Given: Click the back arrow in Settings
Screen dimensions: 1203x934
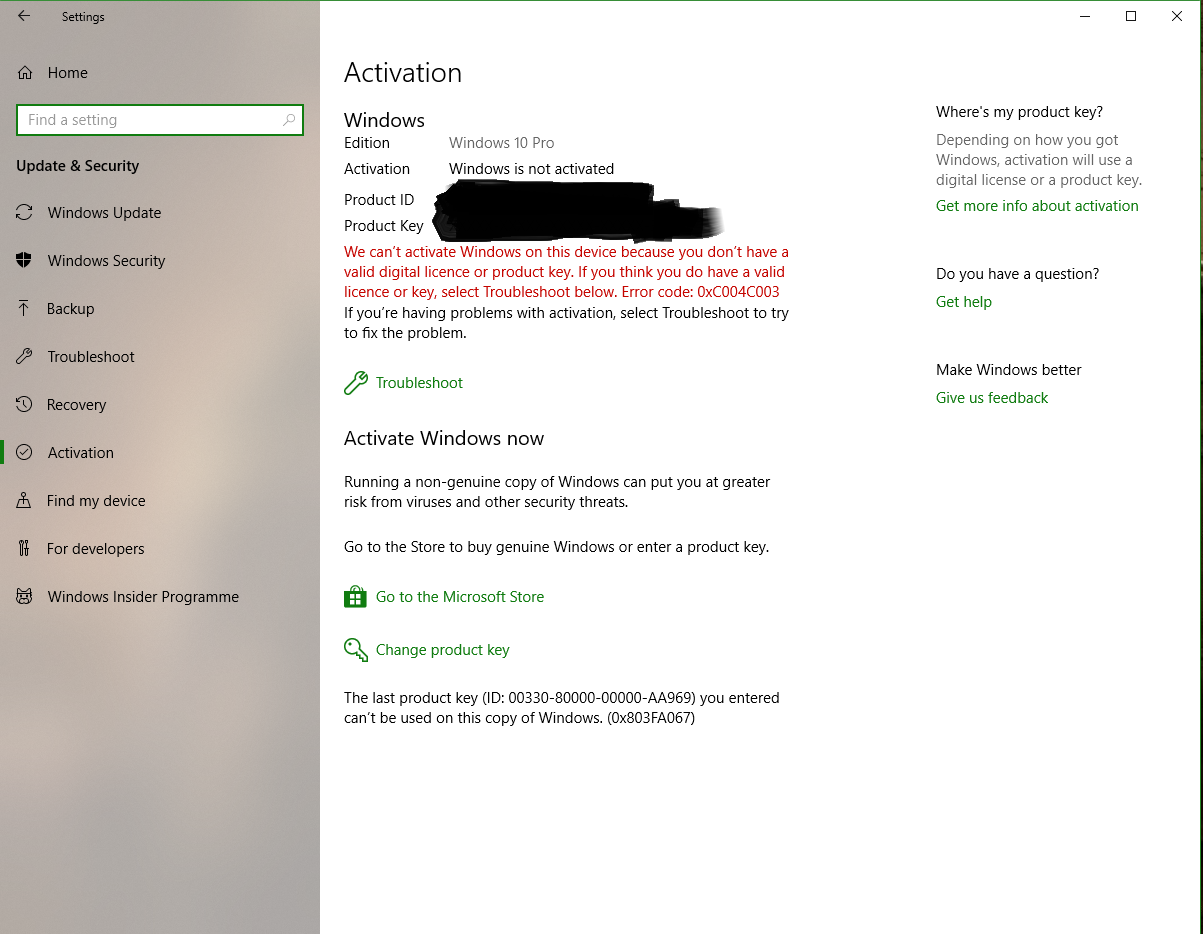Looking at the screenshot, I should click(x=24, y=16).
